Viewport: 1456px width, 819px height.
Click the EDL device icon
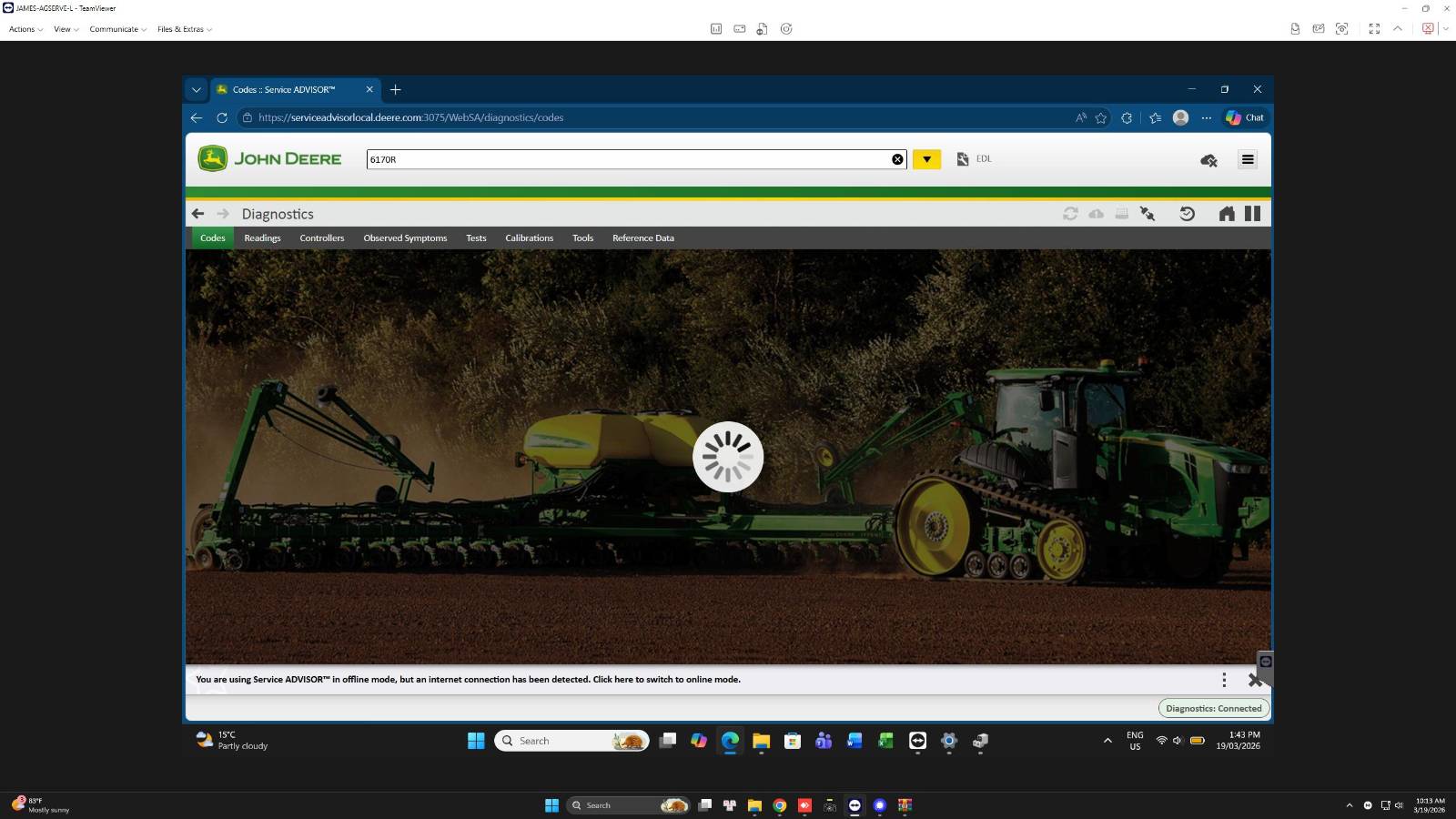[x=963, y=158]
